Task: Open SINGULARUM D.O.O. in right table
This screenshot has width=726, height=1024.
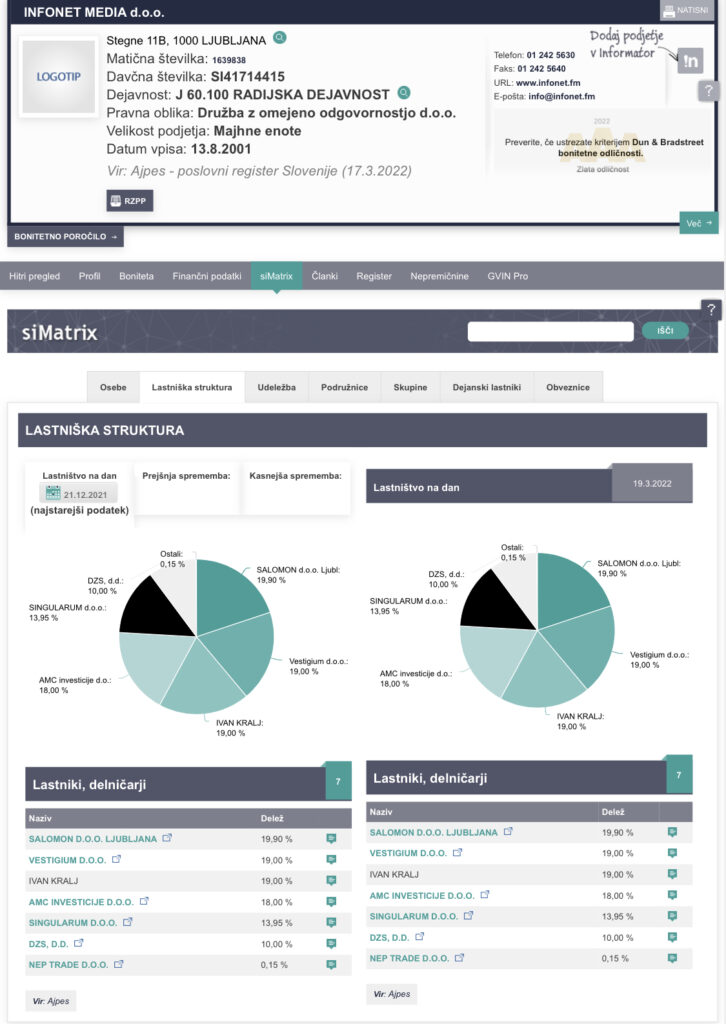Action: (x=413, y=916)
